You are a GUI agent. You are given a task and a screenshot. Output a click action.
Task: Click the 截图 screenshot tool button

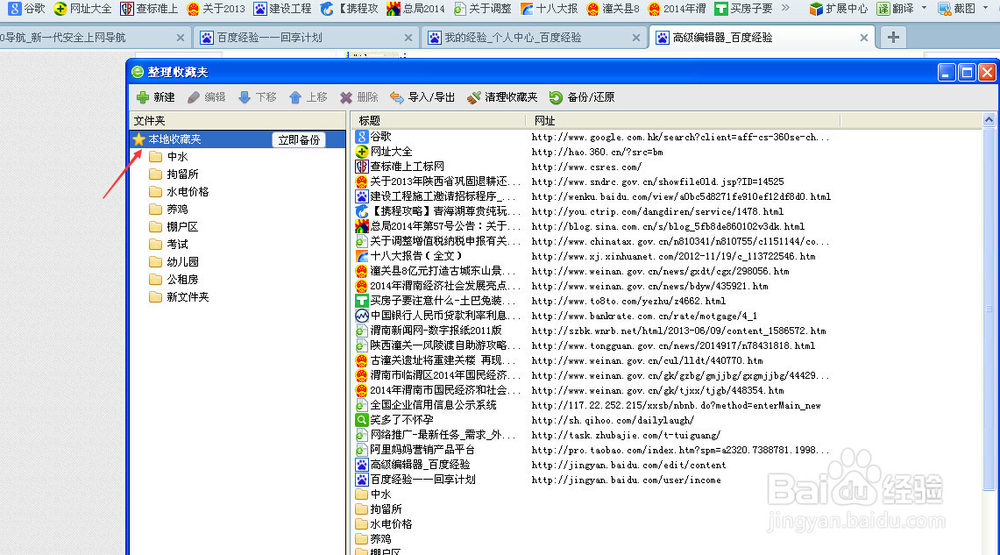coord(957,8)
